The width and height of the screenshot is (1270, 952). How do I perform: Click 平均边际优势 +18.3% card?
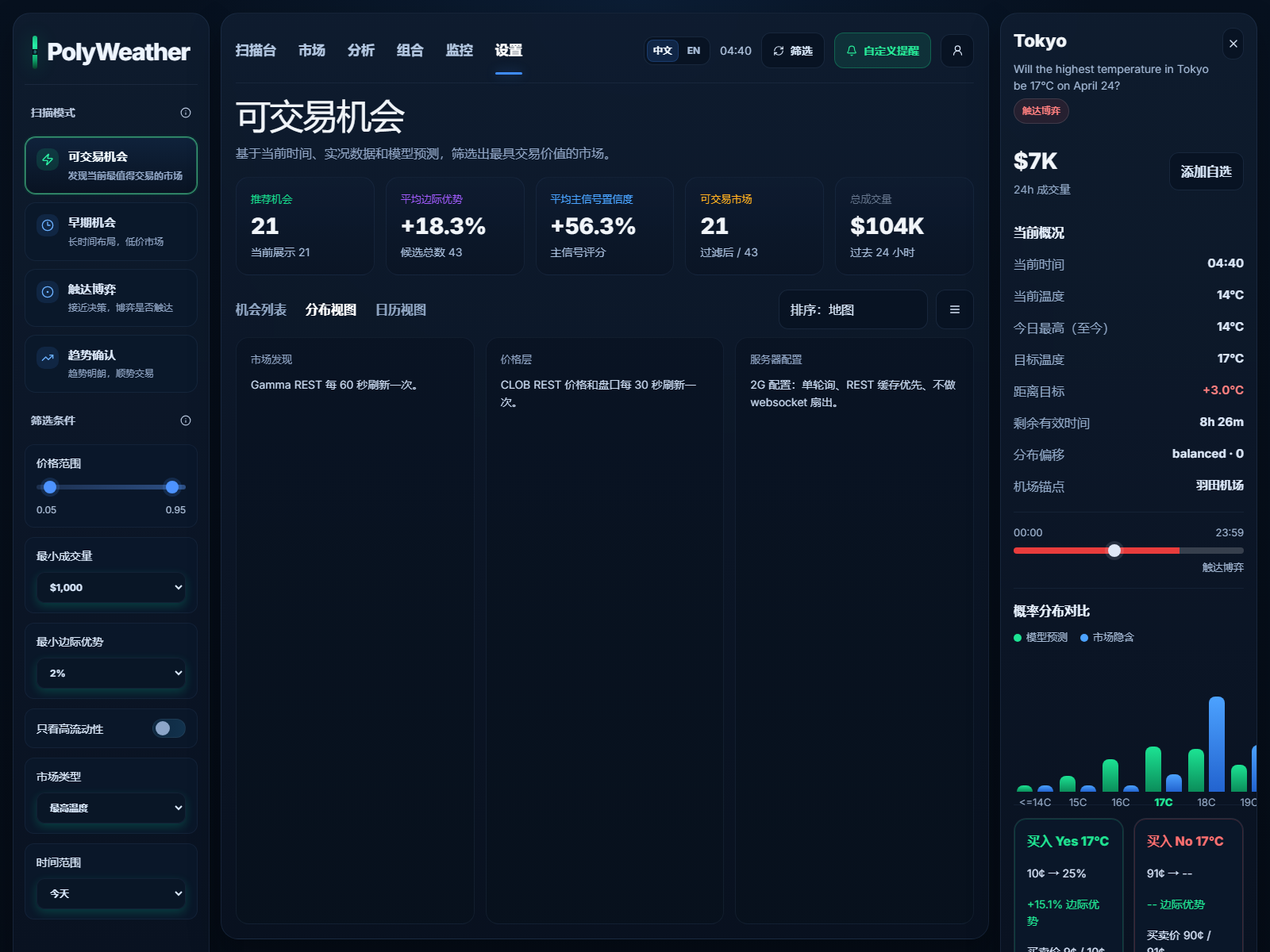(x=455, y=226)
